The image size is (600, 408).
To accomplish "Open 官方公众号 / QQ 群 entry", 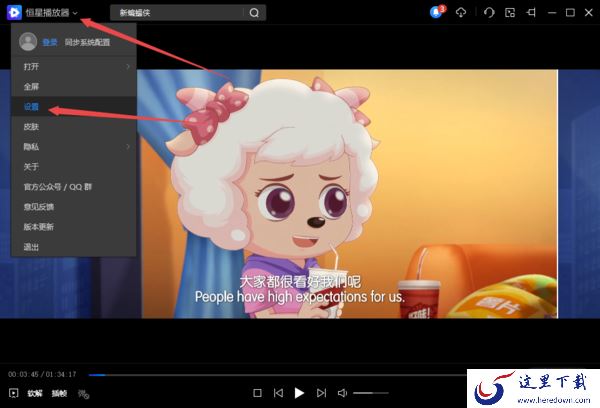I will [74, 187].
